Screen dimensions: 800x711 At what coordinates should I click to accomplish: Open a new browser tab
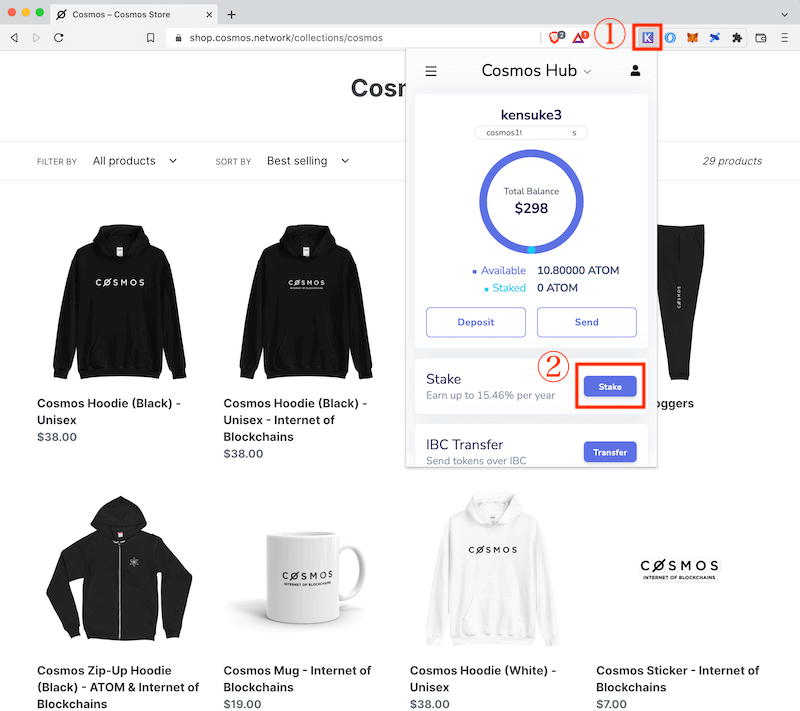tap(232, 14)
